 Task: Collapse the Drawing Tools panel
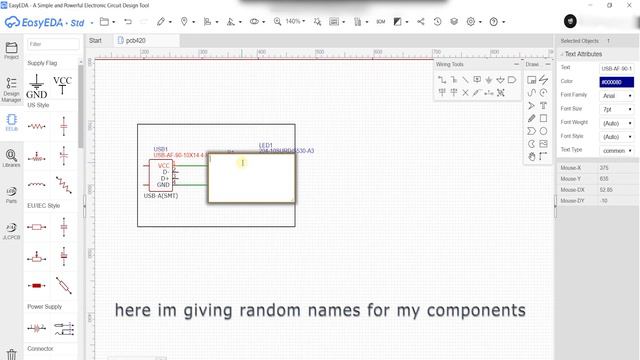click(548, 64)
